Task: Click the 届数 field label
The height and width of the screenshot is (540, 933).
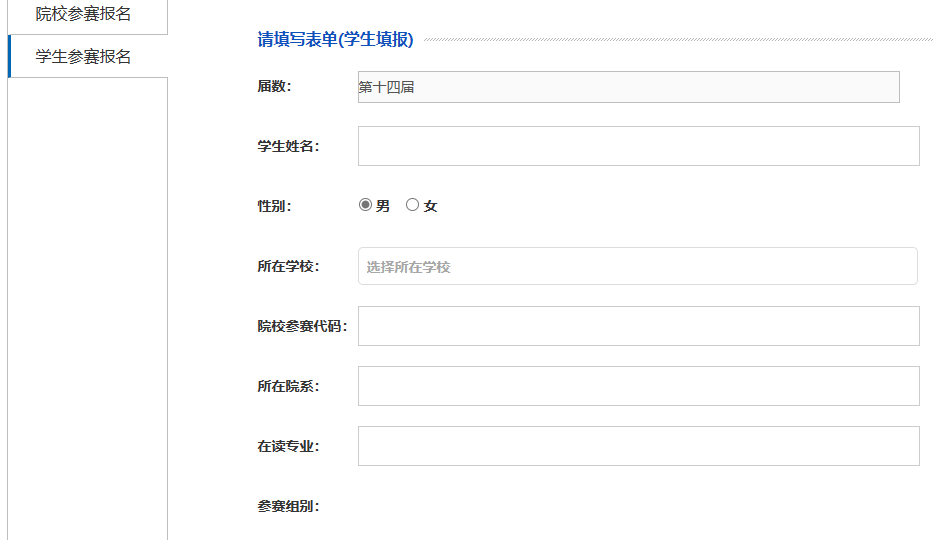Action: coord(274,86)
